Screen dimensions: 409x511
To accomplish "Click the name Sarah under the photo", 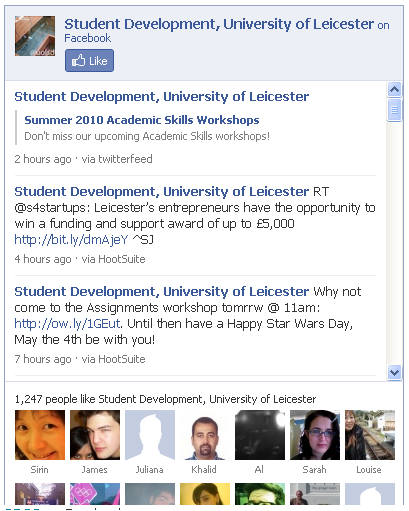I will click(314, 470).
